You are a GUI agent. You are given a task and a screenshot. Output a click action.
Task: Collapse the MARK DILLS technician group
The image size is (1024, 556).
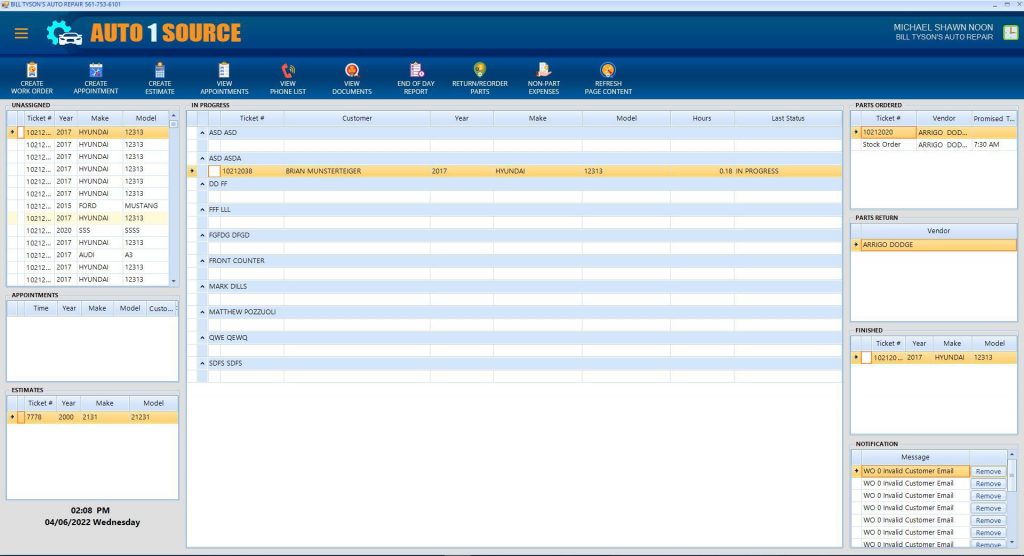pos(202,287)
